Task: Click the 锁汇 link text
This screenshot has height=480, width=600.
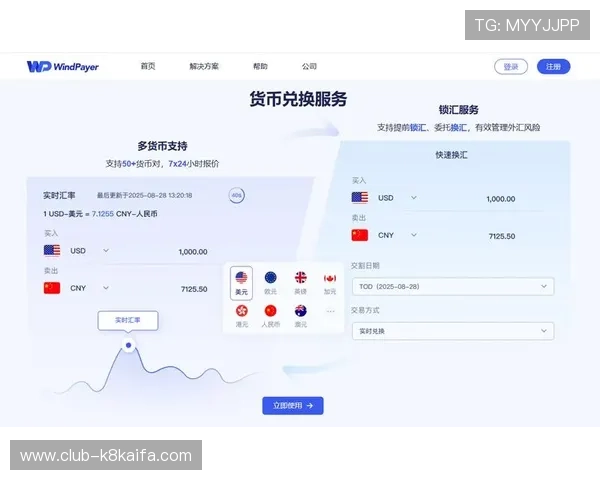Action: 417,127
